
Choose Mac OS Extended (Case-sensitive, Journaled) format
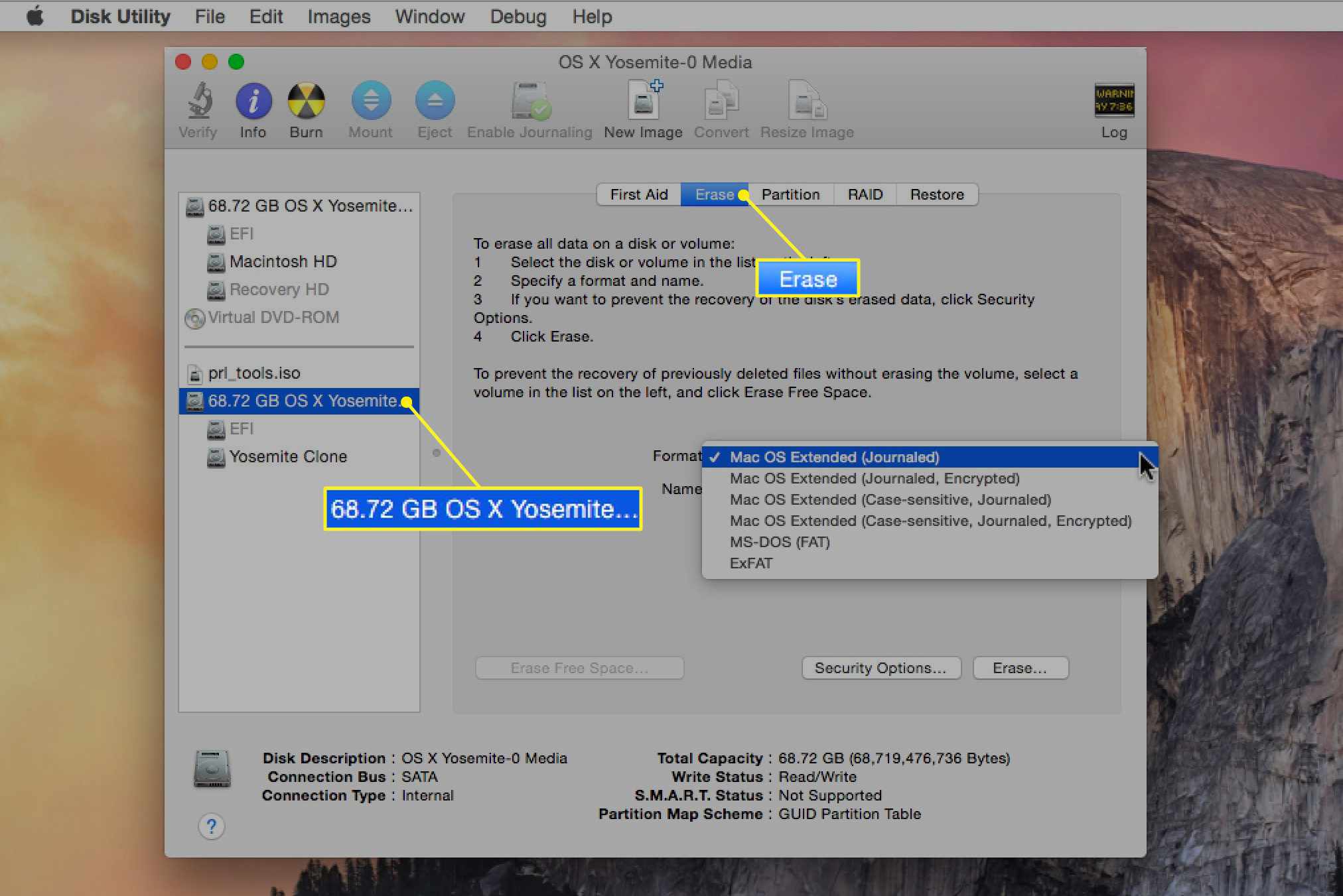click(930, 499)
